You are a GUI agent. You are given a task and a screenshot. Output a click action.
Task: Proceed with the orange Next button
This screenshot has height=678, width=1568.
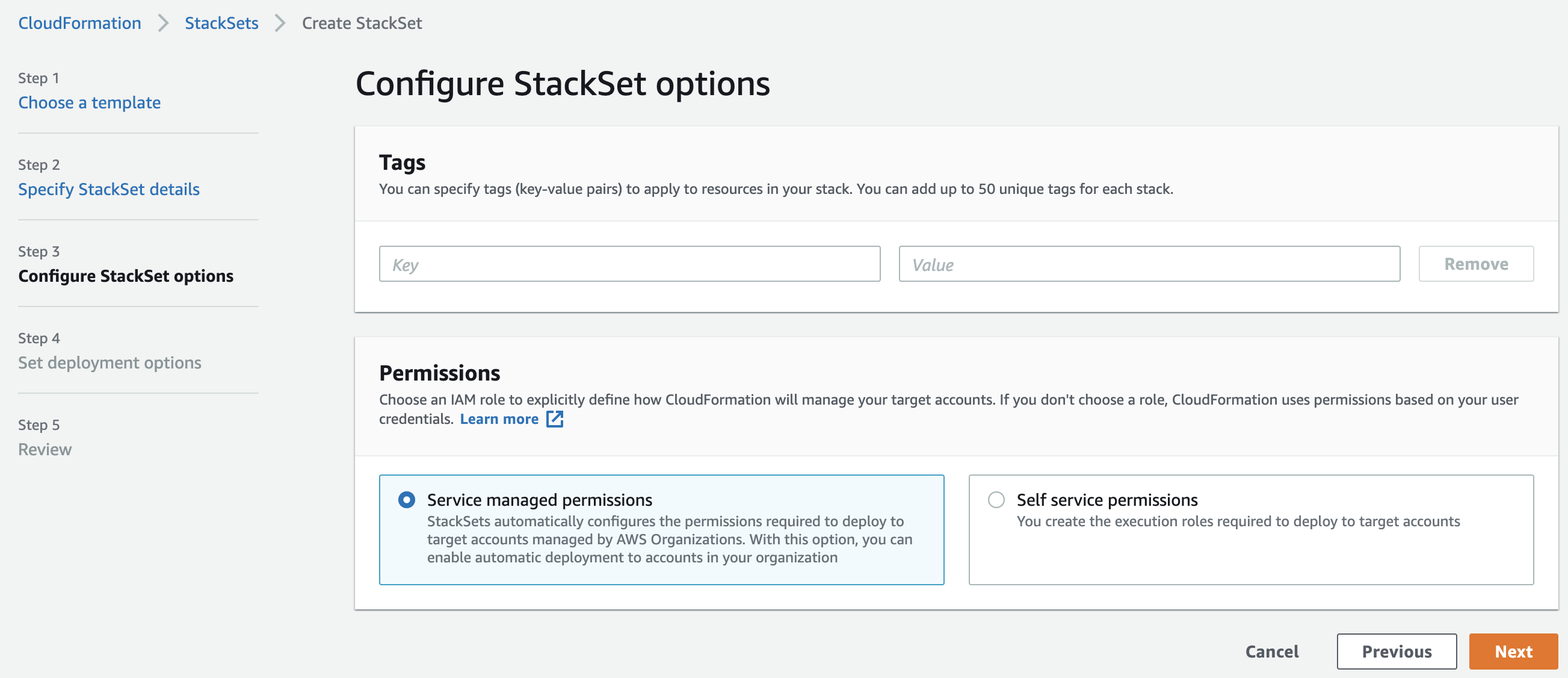[x=1513, y=652]
